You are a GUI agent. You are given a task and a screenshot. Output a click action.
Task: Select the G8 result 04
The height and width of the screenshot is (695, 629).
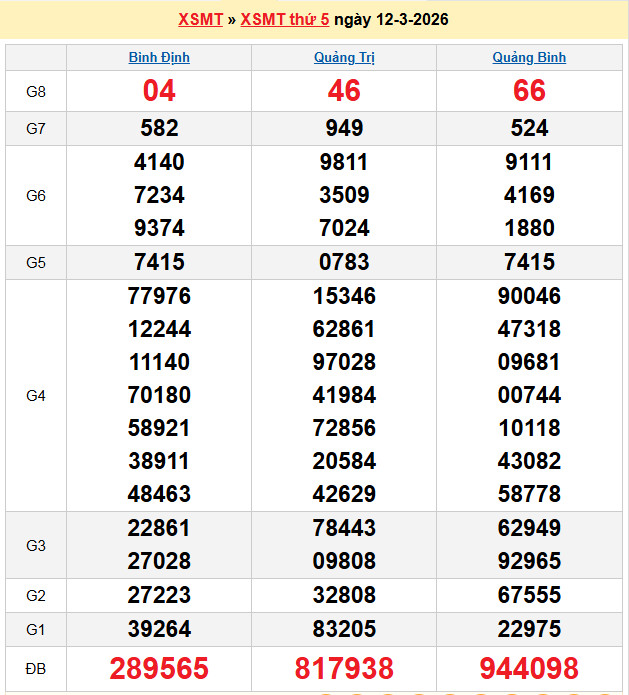[159, 91]
